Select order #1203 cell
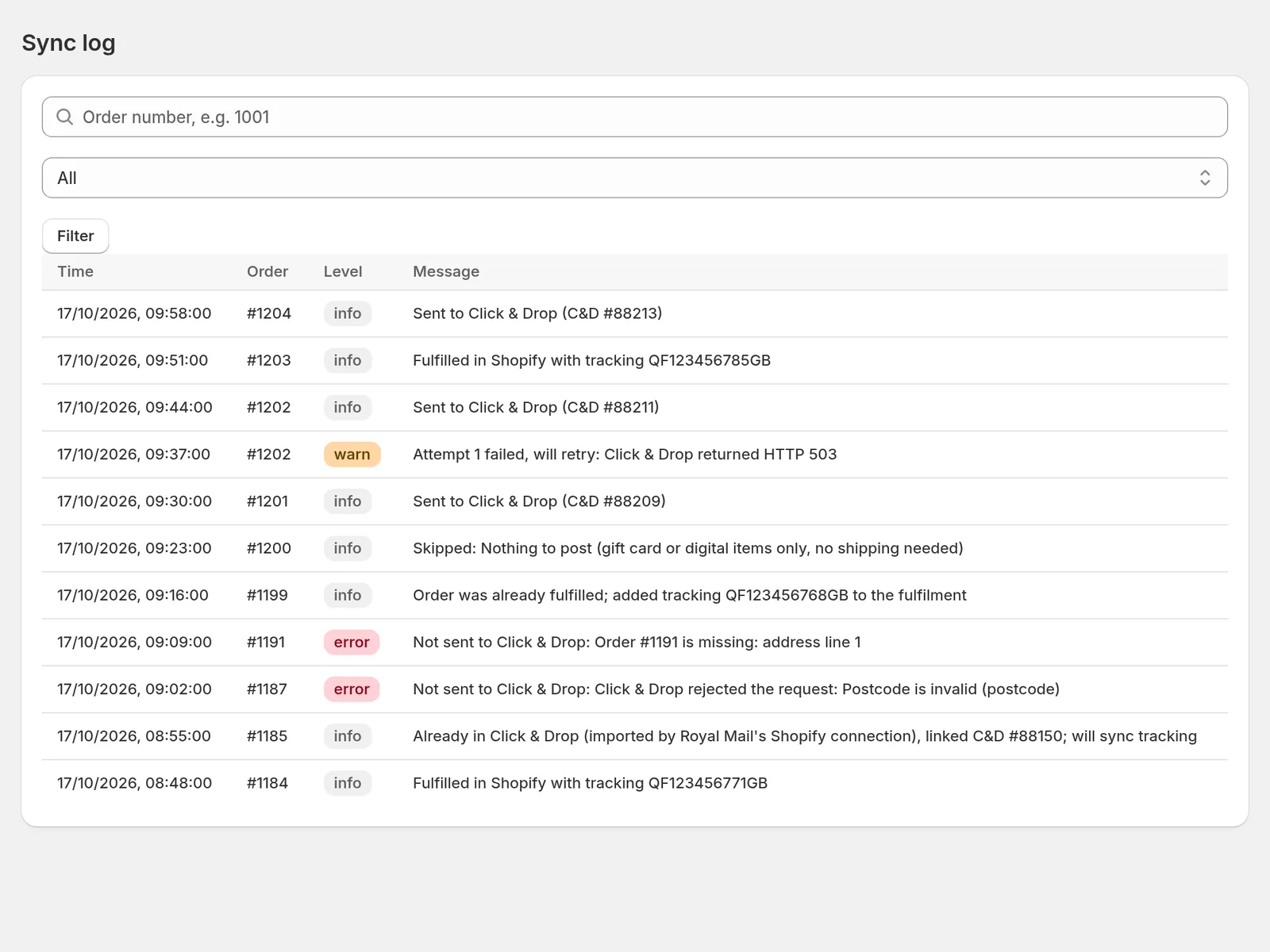This screenshot has height=952, width=1270. pos(269,360)
